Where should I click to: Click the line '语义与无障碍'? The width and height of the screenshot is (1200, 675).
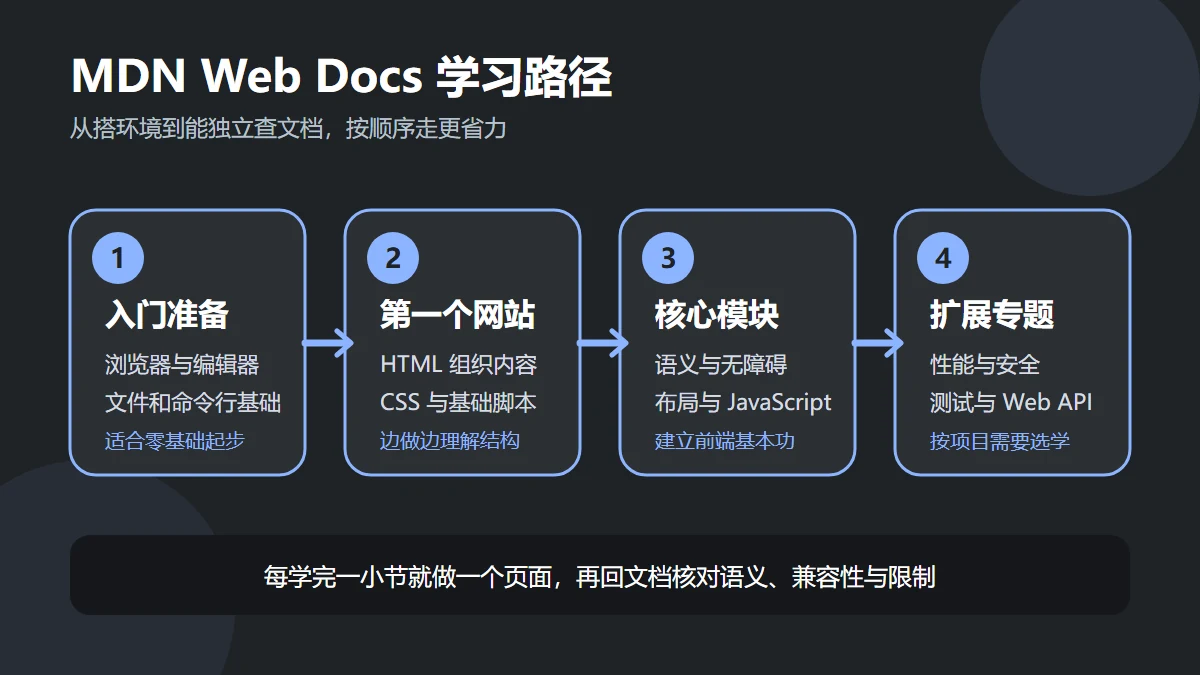coord(721,365)
